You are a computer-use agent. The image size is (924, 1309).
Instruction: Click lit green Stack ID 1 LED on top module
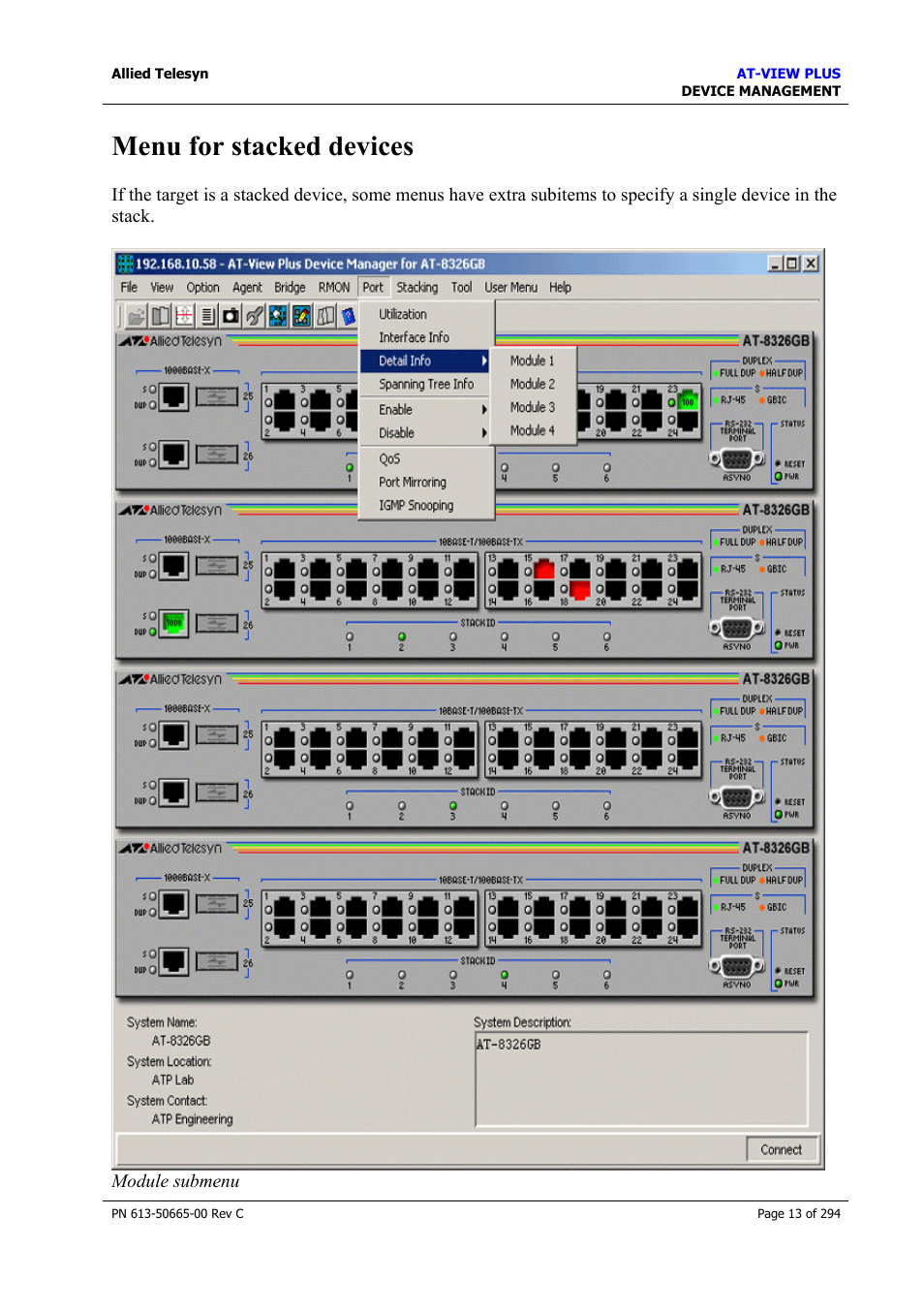(x=350, y=467)
